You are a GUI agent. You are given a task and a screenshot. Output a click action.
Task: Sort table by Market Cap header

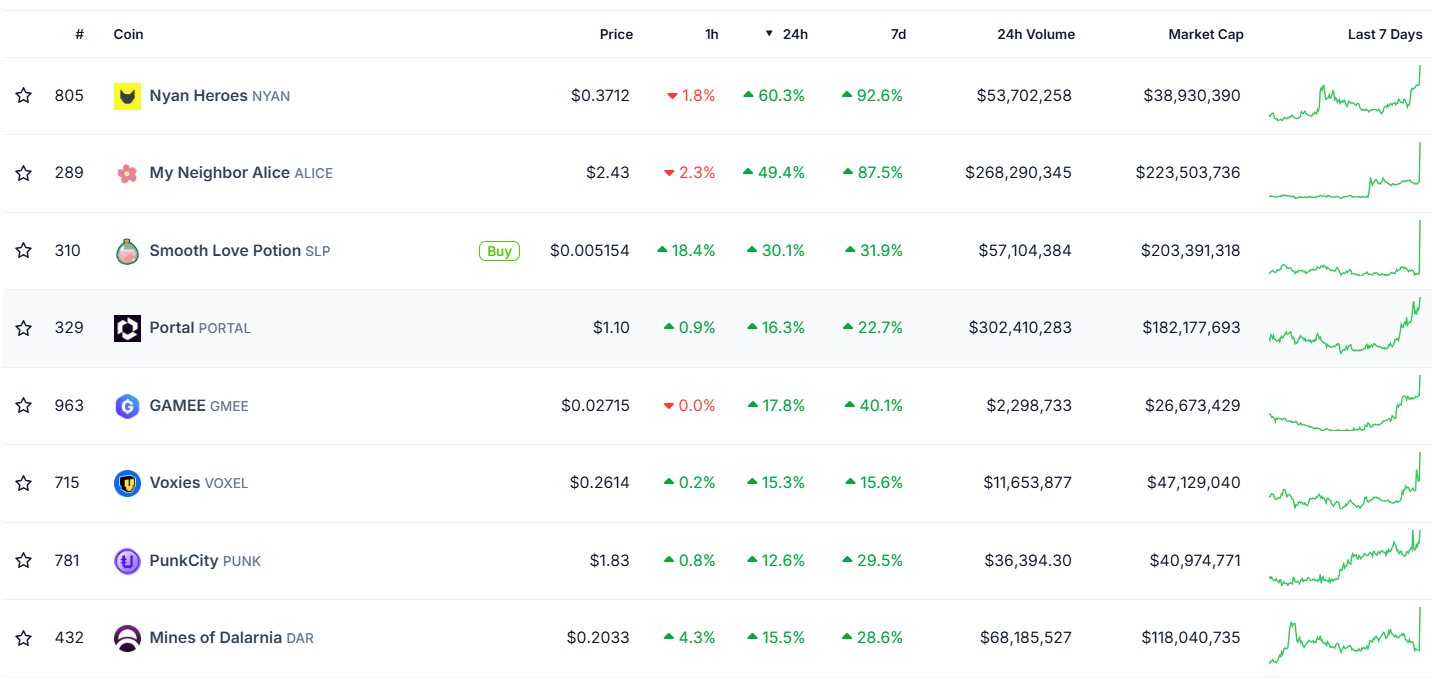pos(1205,34)
